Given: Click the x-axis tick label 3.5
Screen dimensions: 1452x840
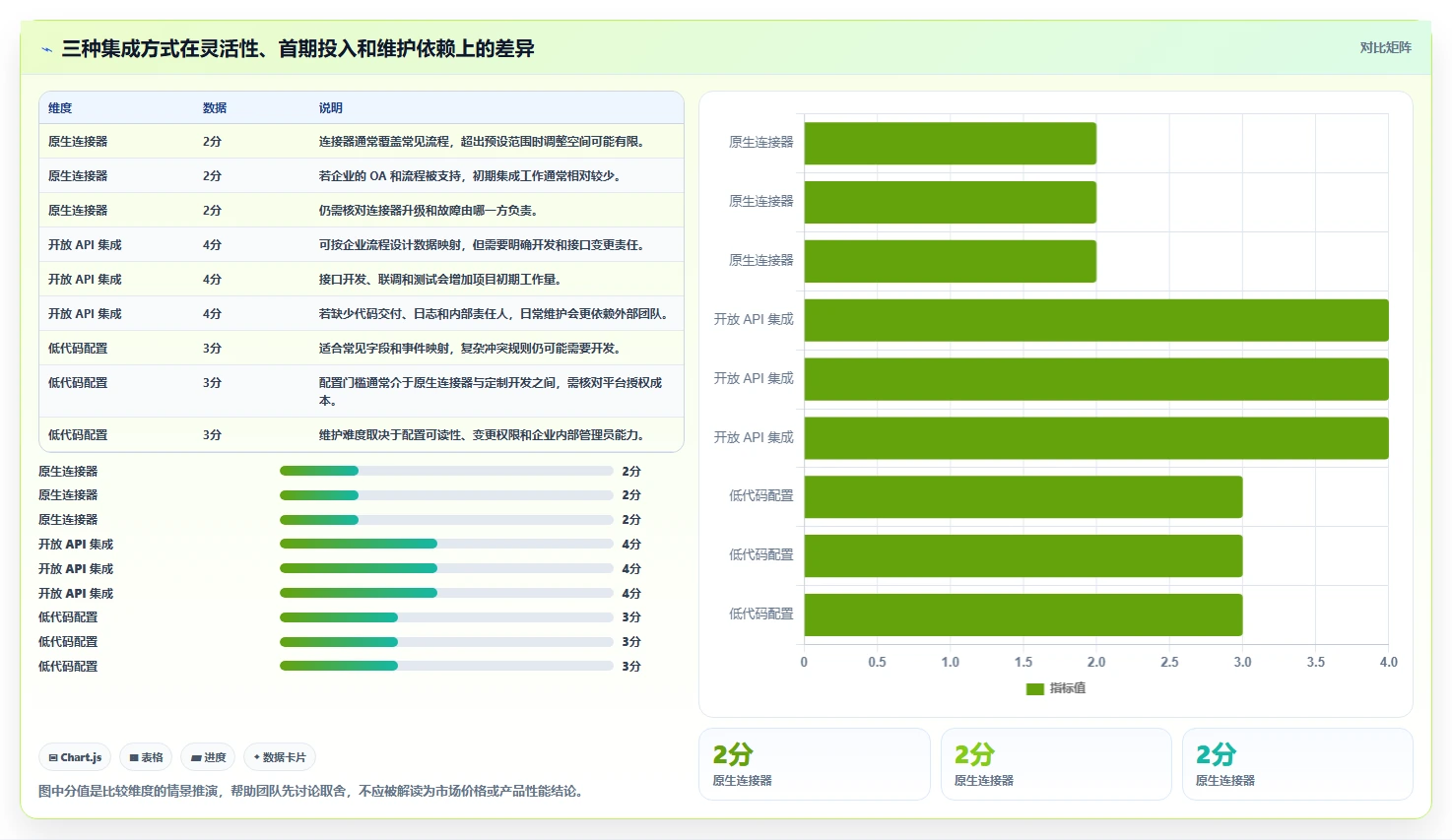Looking at the screenshot, I should click(1315, 663).
